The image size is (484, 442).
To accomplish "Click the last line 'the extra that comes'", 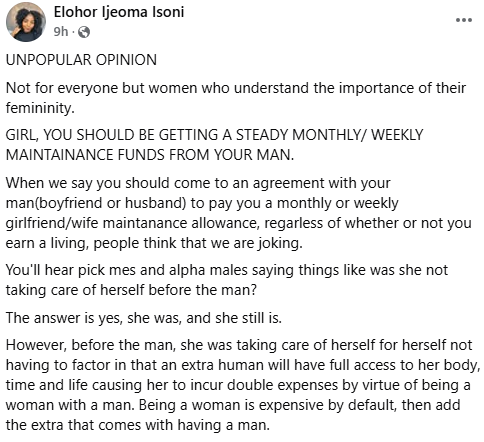I will click(x=138, y=425).
